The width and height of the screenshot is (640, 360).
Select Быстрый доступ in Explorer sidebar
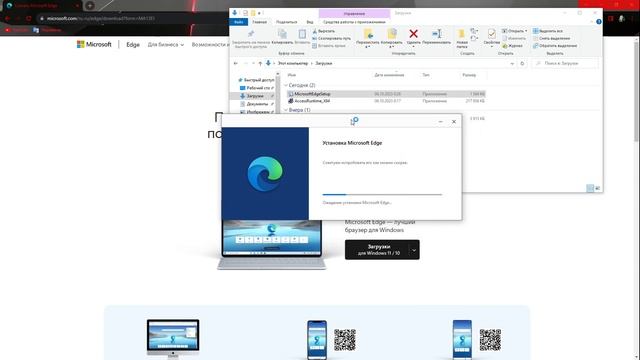pos(256,80)
